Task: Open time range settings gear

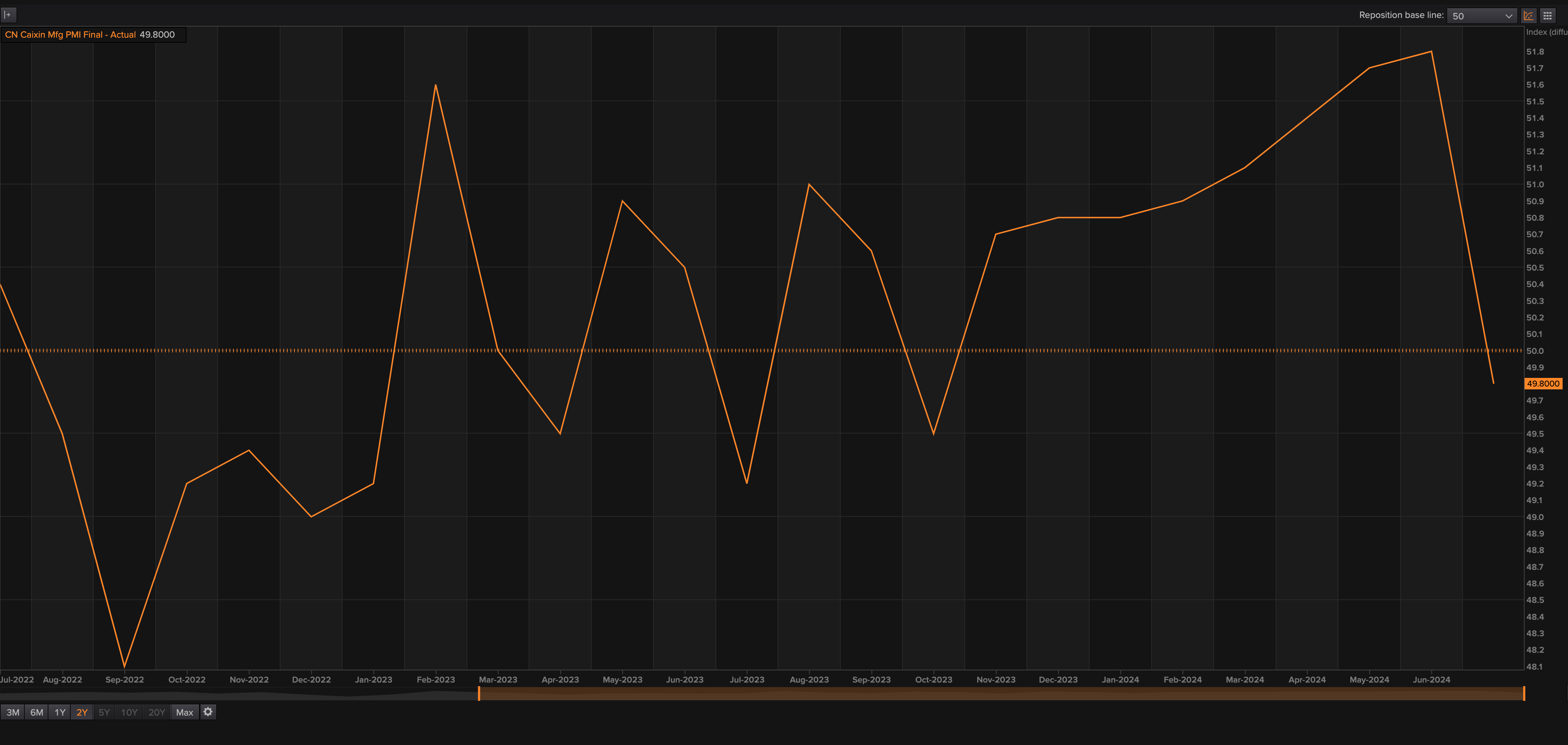Action: click(208, 712)
